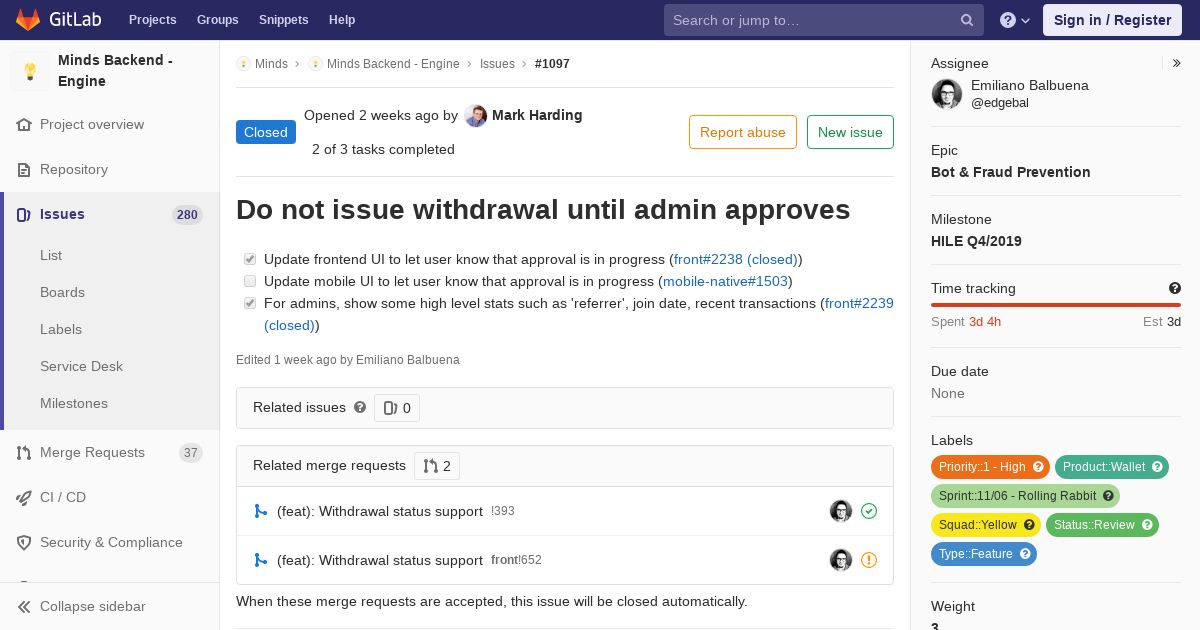1200x630 pixels.
Task: Click Emiliano Balbuena's assignee avatar
Action: [x=947, y=94]
